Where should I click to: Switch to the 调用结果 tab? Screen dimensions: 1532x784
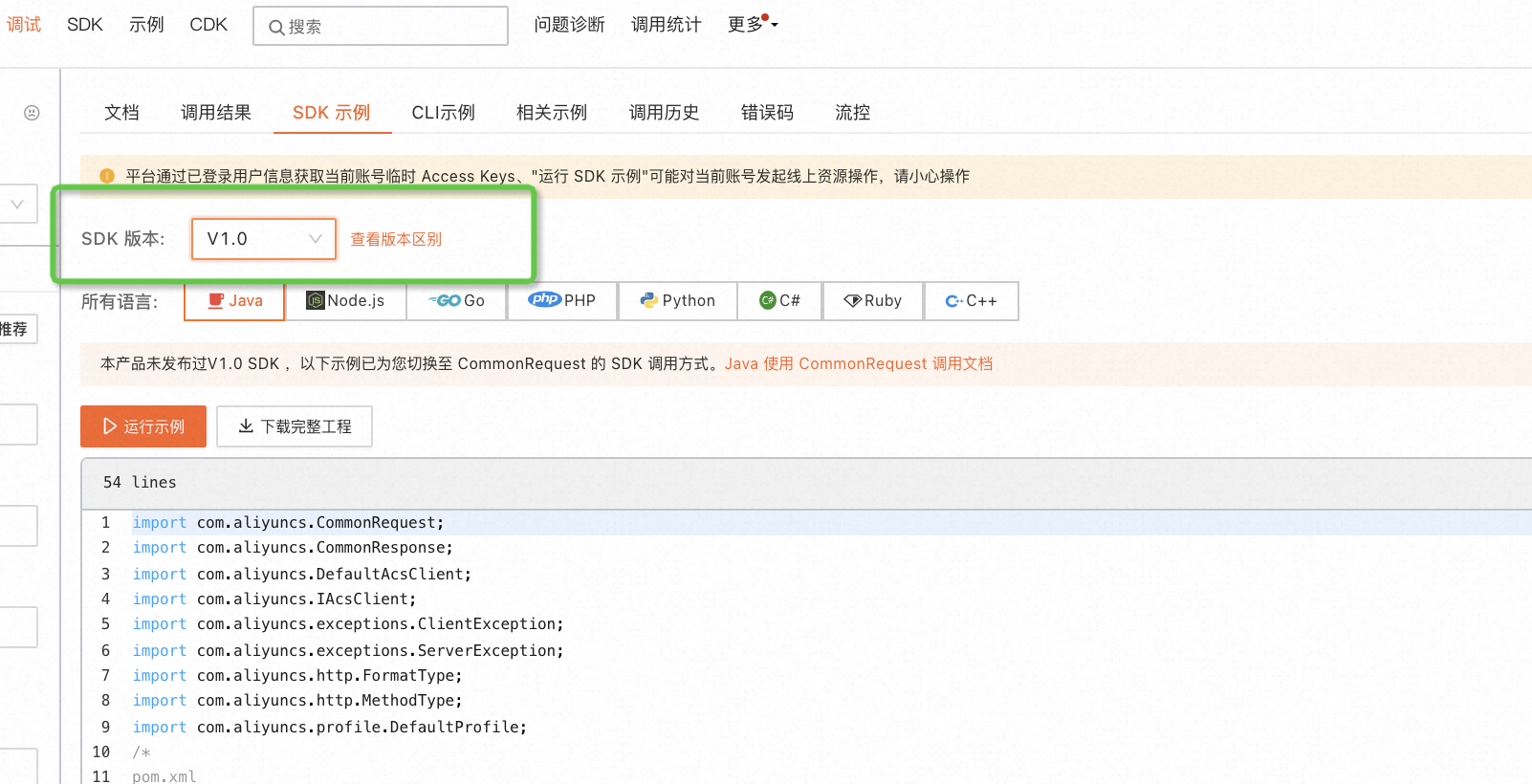click(x=216, y=113)
